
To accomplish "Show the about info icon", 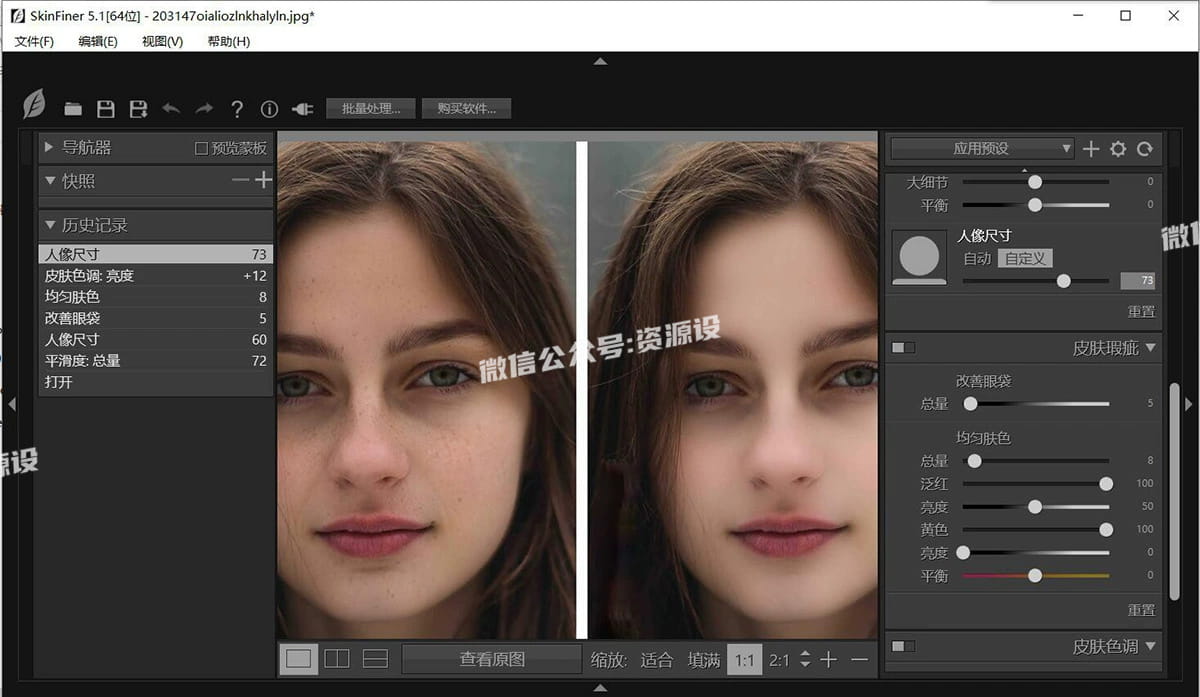I will tap(269, 109).
